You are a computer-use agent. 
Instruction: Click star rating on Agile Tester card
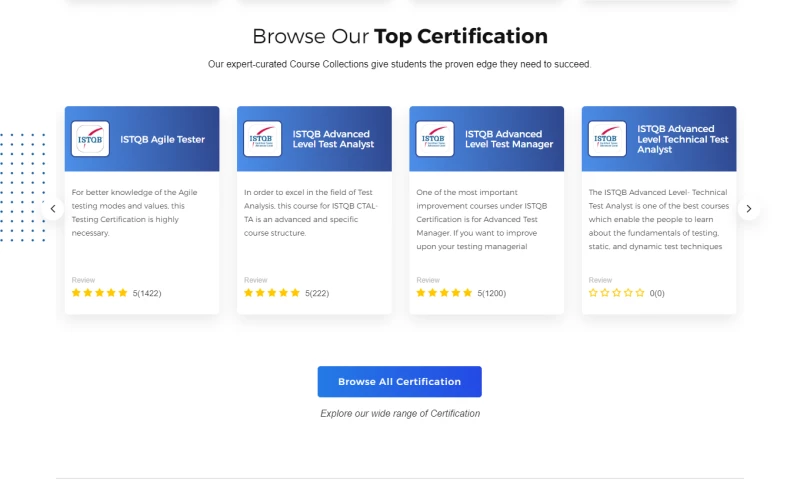tap(99, 293)
